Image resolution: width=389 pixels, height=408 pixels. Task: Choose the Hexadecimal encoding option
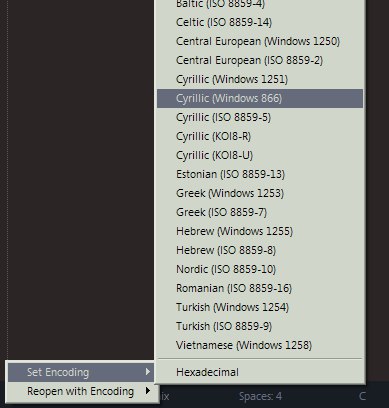point(260,372)
